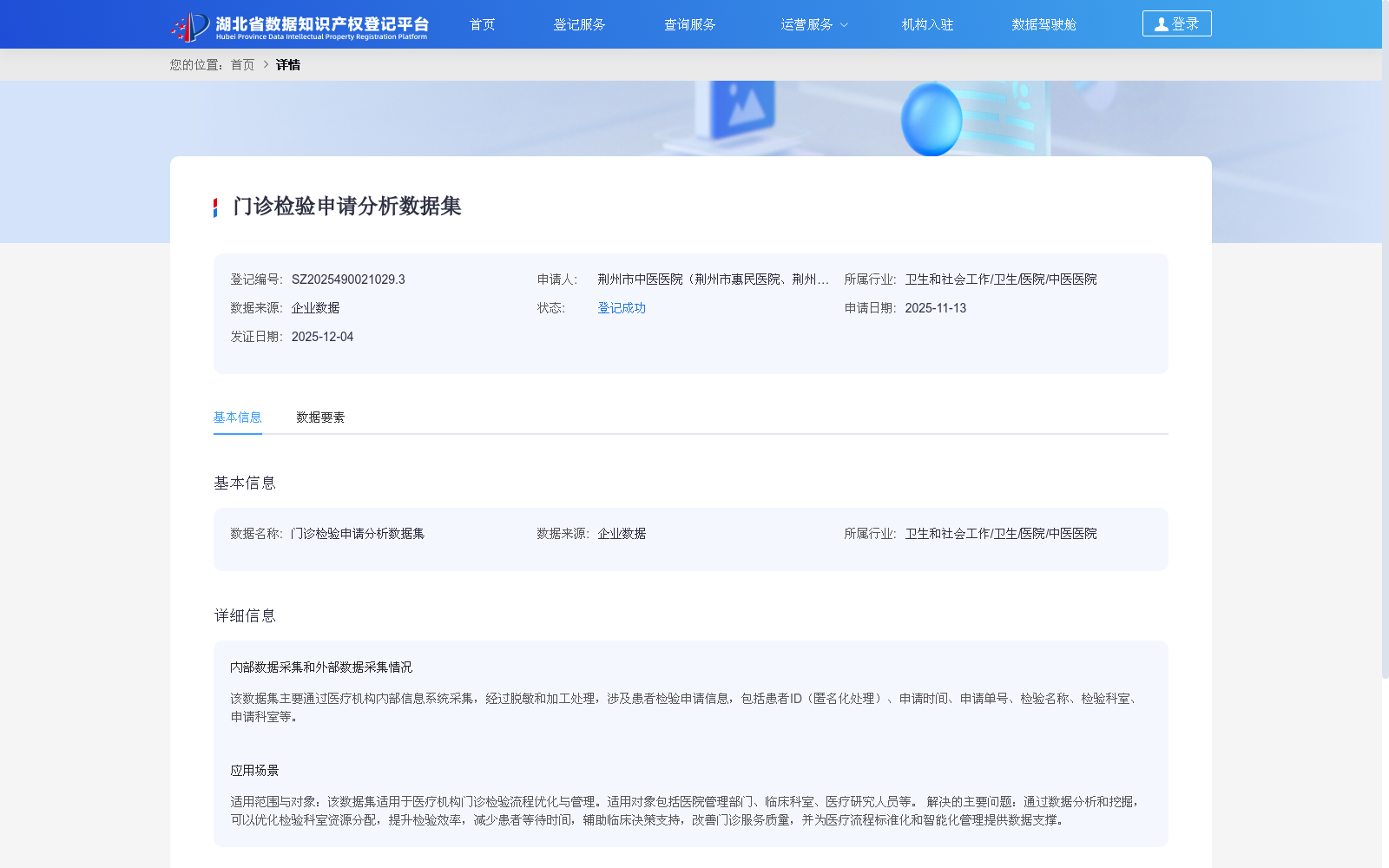This screenshot has height=868, width=1389.
Task: Expand the 运营服务 dropdown chevron
Action: [x=844, y=25]
